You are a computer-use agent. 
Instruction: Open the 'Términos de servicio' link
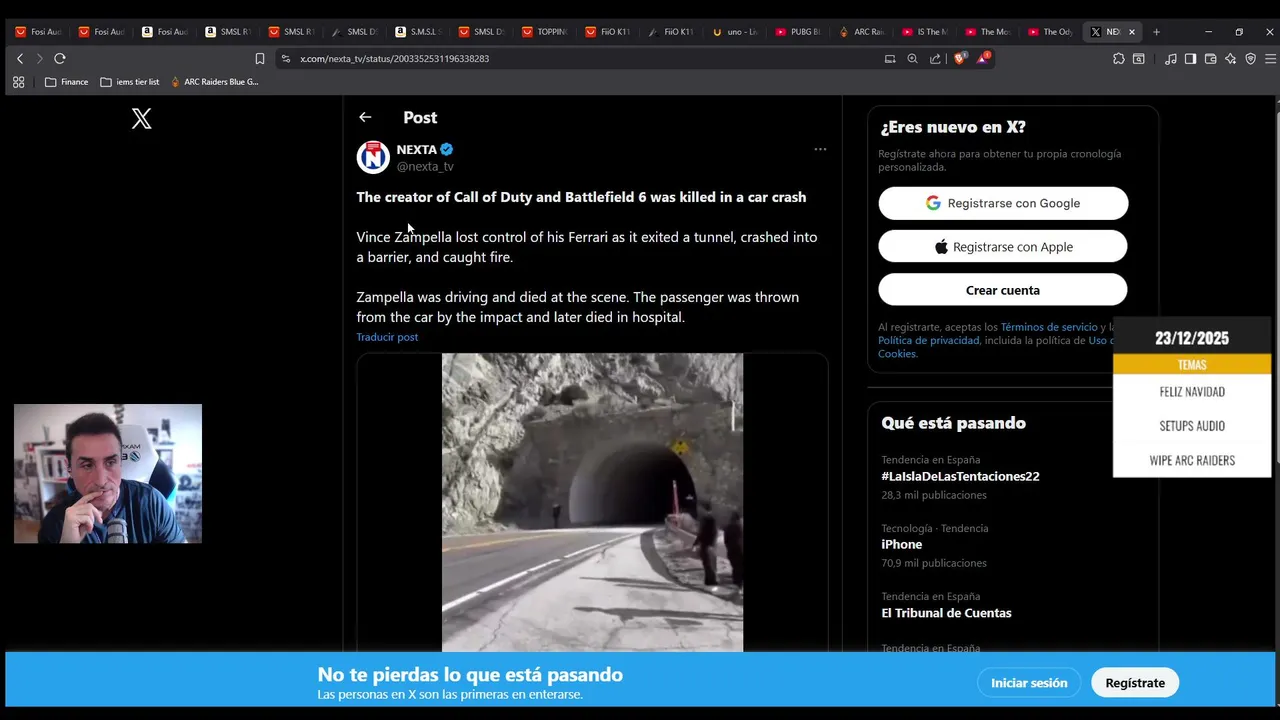[1049, 327]
